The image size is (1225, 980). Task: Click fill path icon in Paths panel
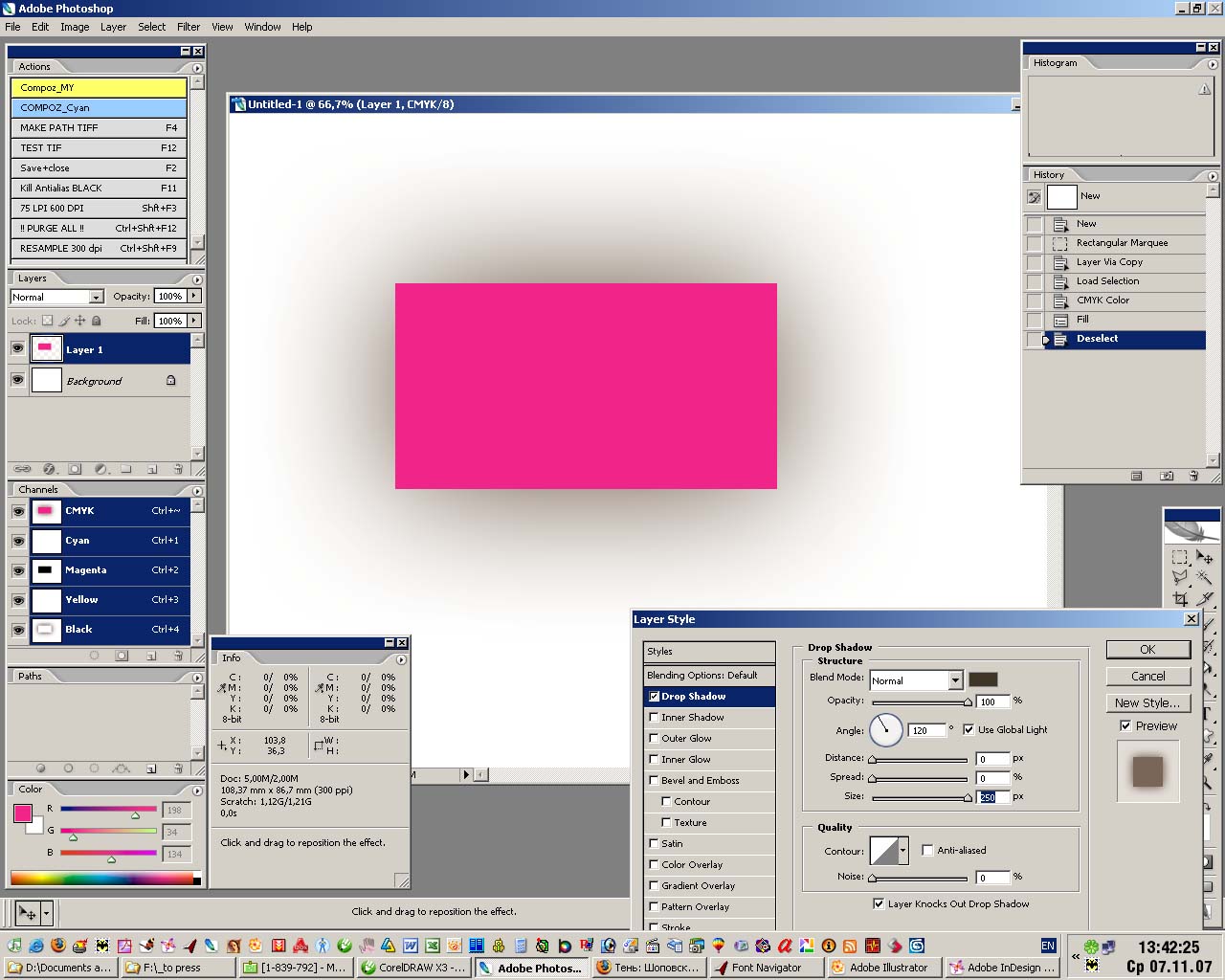pos(40,768)
